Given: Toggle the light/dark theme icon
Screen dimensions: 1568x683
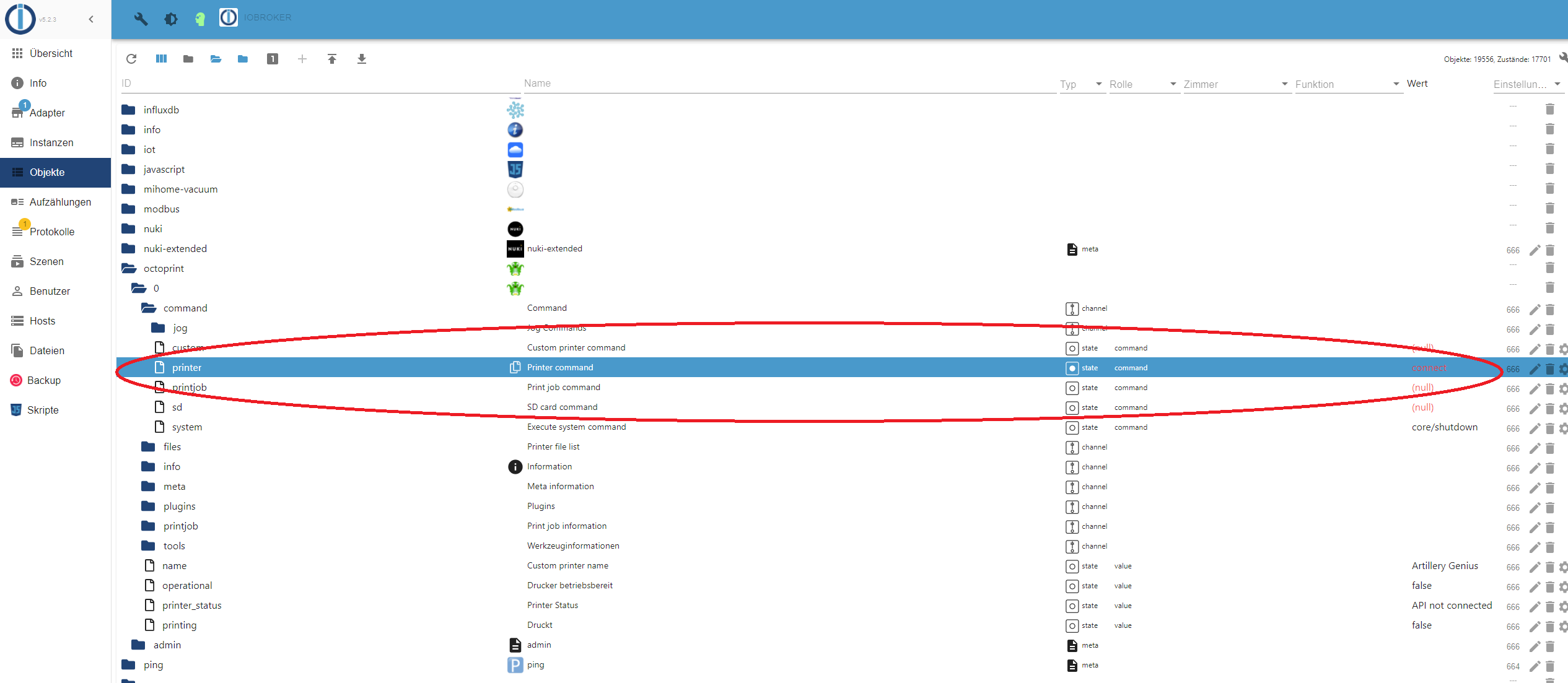Looking at the screenshot, I should [x=171, y=19].
